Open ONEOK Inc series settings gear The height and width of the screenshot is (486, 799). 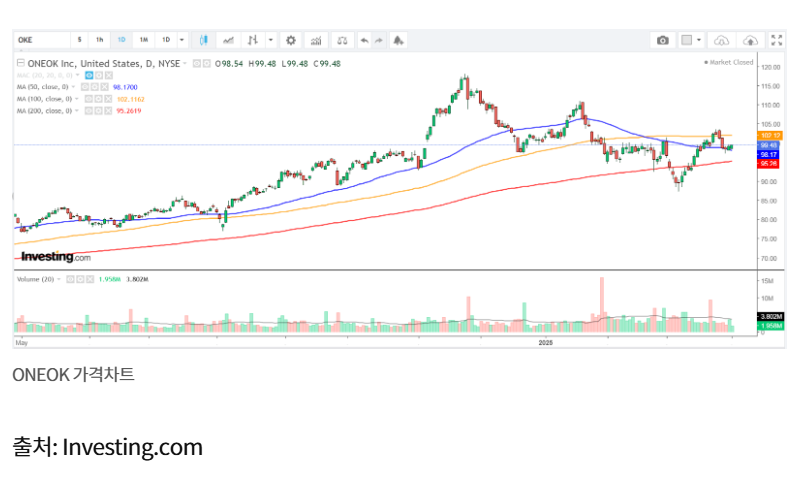point(206,64)
